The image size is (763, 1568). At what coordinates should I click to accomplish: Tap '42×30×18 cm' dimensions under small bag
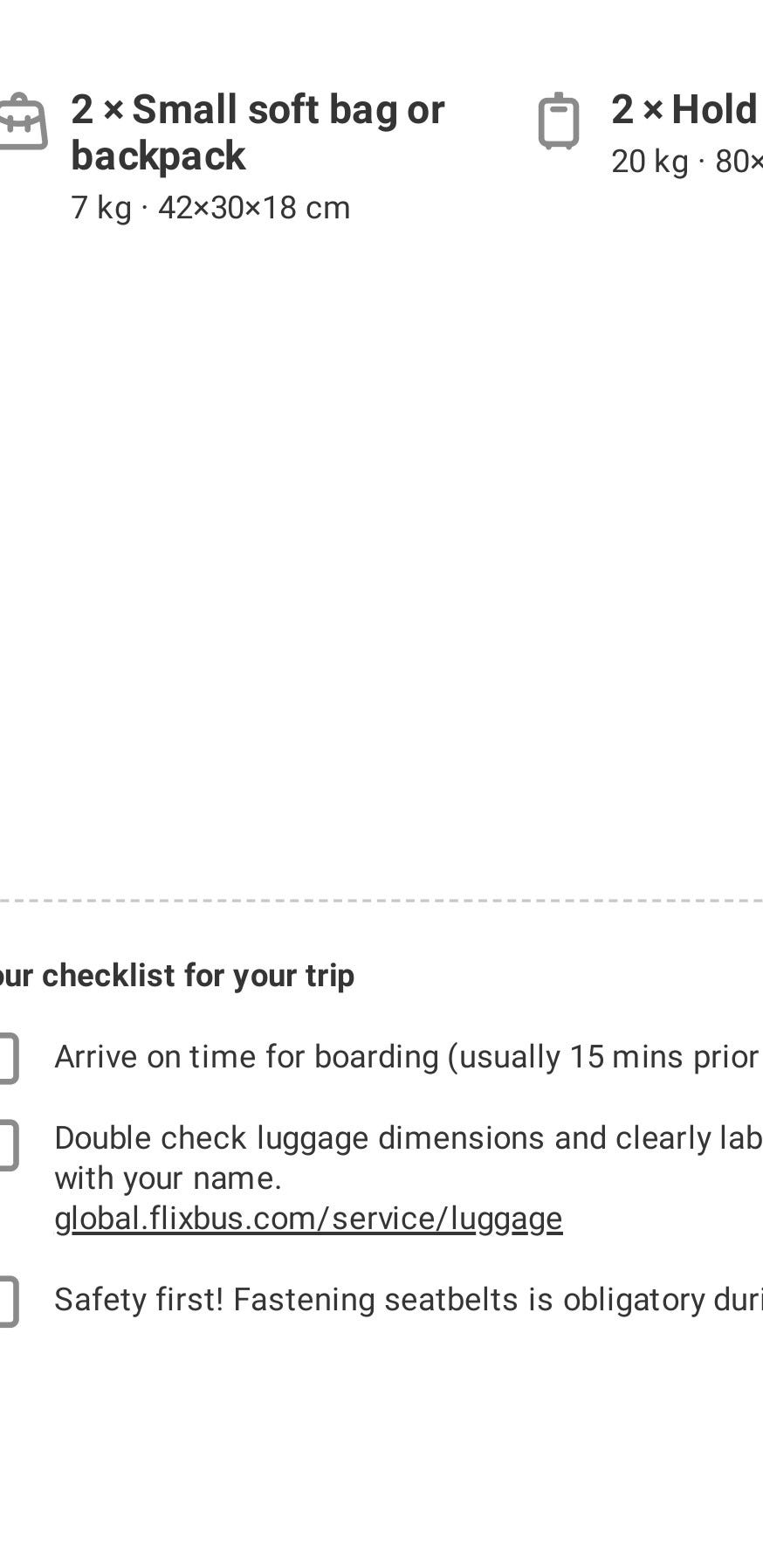pyautogui.click(x=254, y=208)
